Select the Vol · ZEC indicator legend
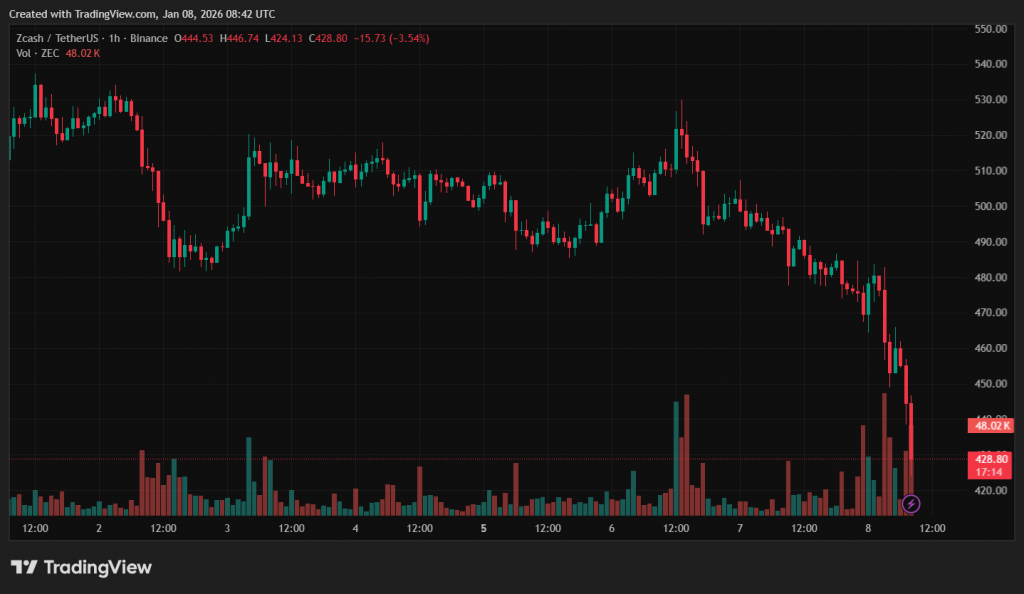 [x=37, y=52]
